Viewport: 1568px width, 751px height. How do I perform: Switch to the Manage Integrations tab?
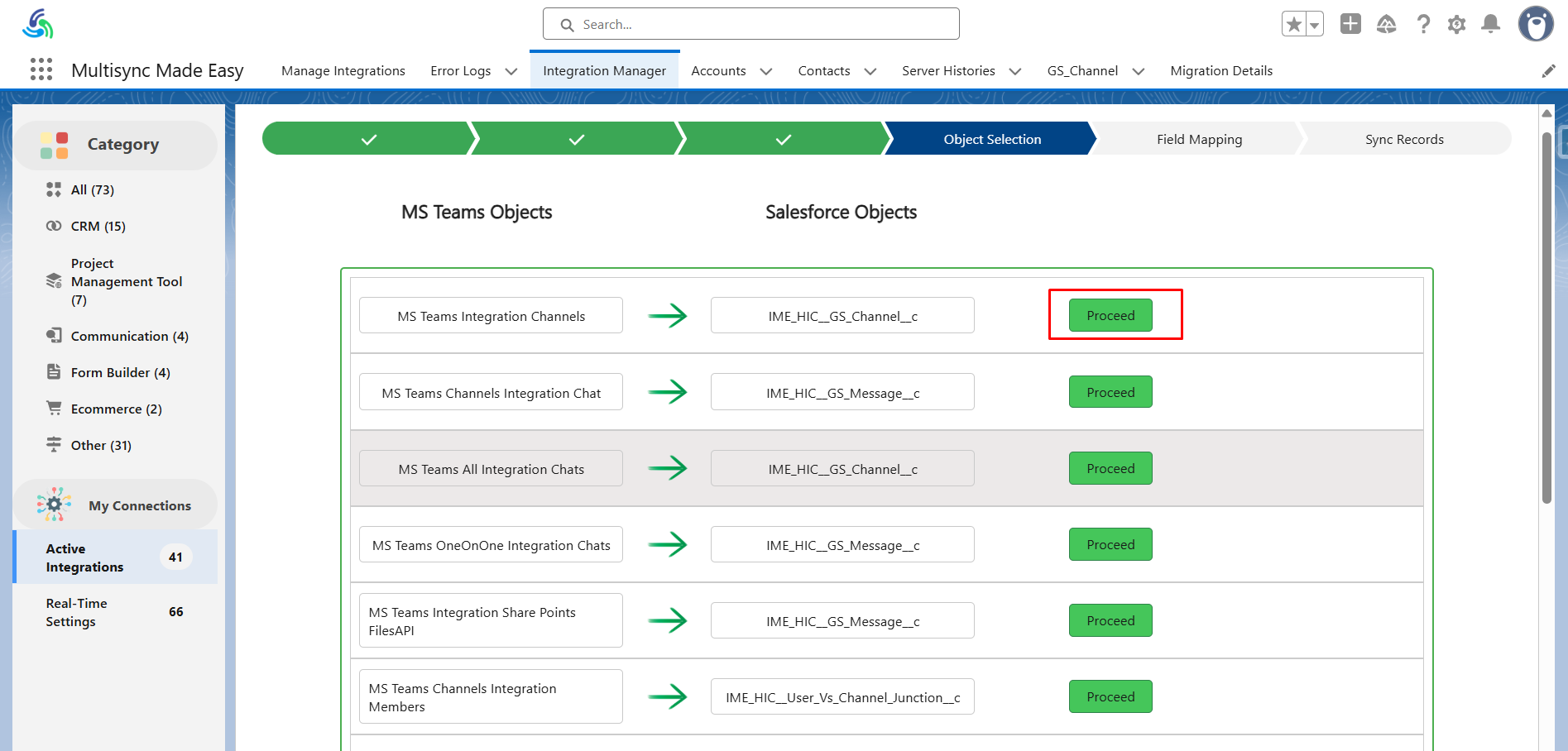[x=343, y=71]
